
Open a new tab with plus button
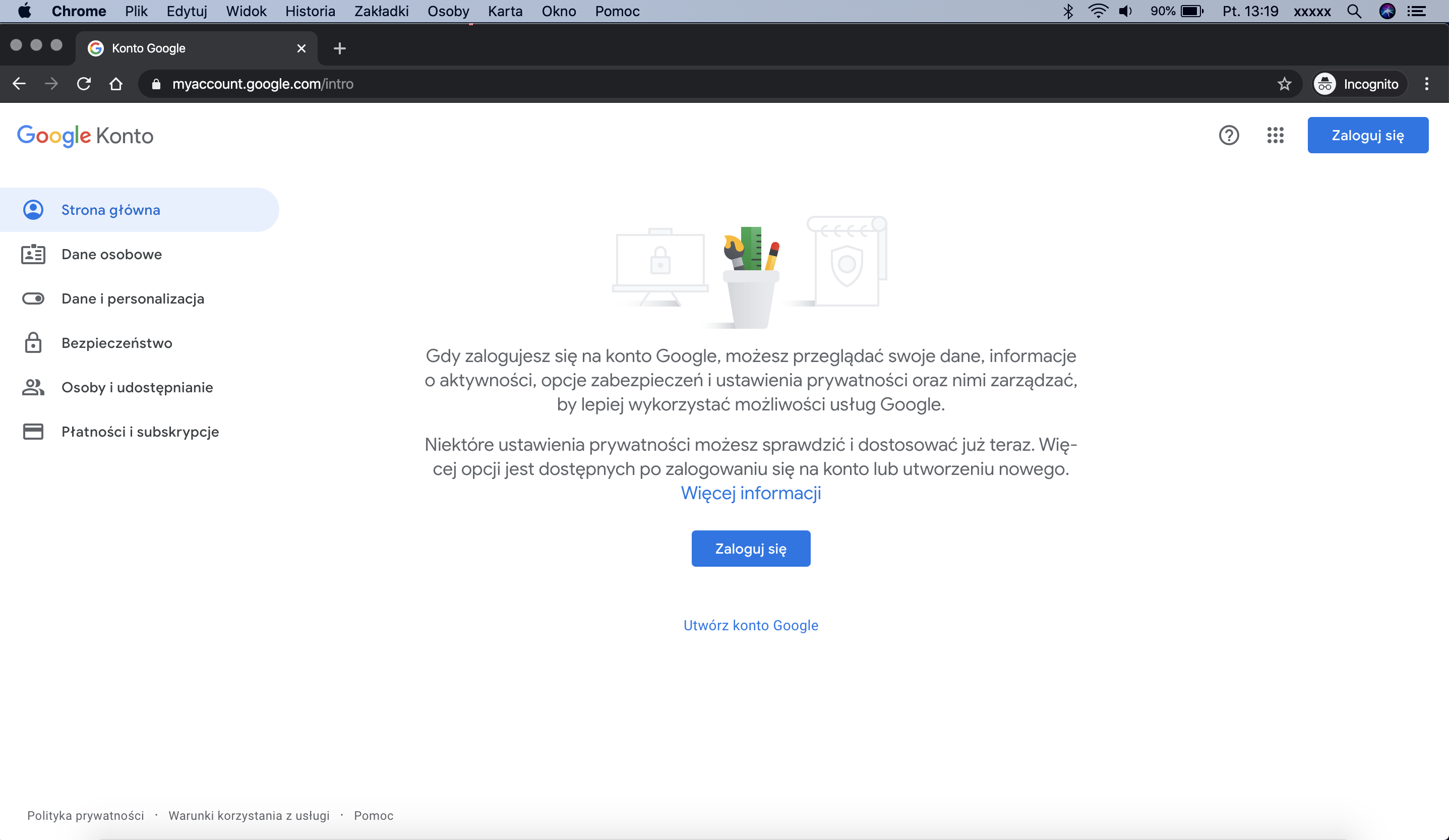[340, 48]
